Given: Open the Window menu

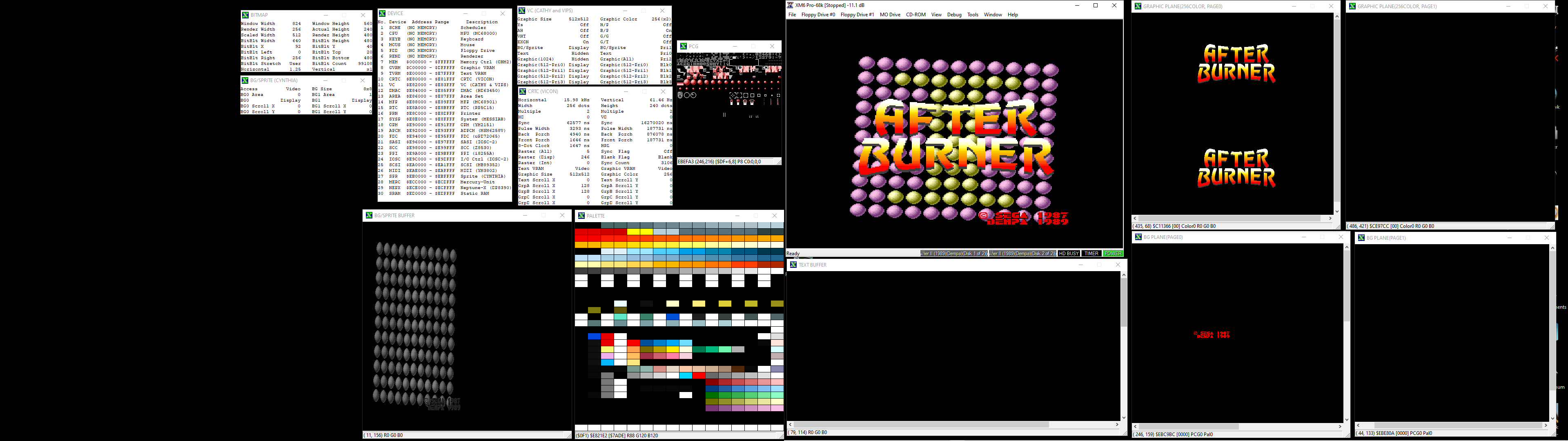Looking at the screenshot, I should [993, 15].
